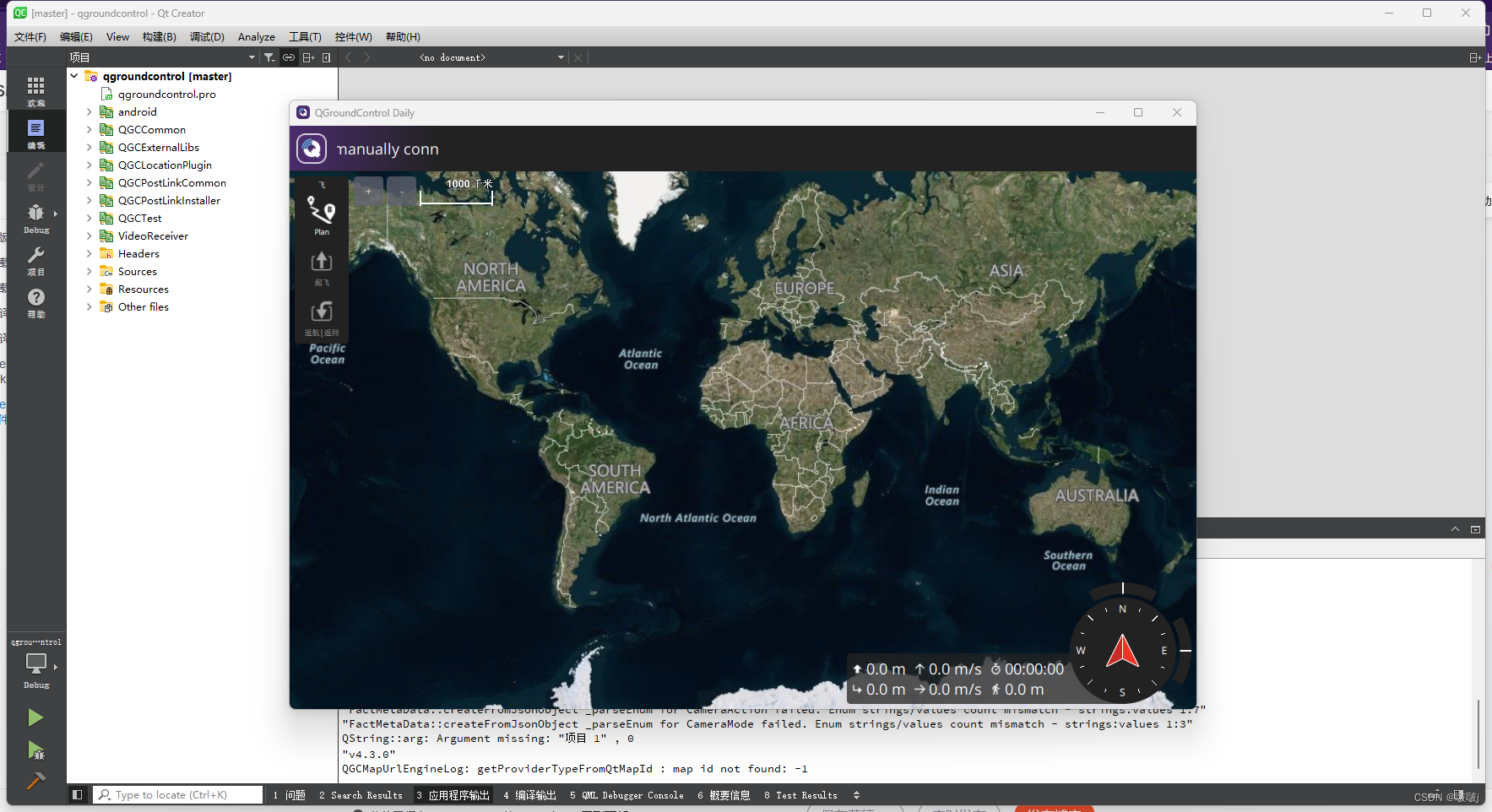Open the 3 应用程序输出 tab
The height and width of the screenshot is (812, 1492).
pyautogui.click(x=453, y=795)
